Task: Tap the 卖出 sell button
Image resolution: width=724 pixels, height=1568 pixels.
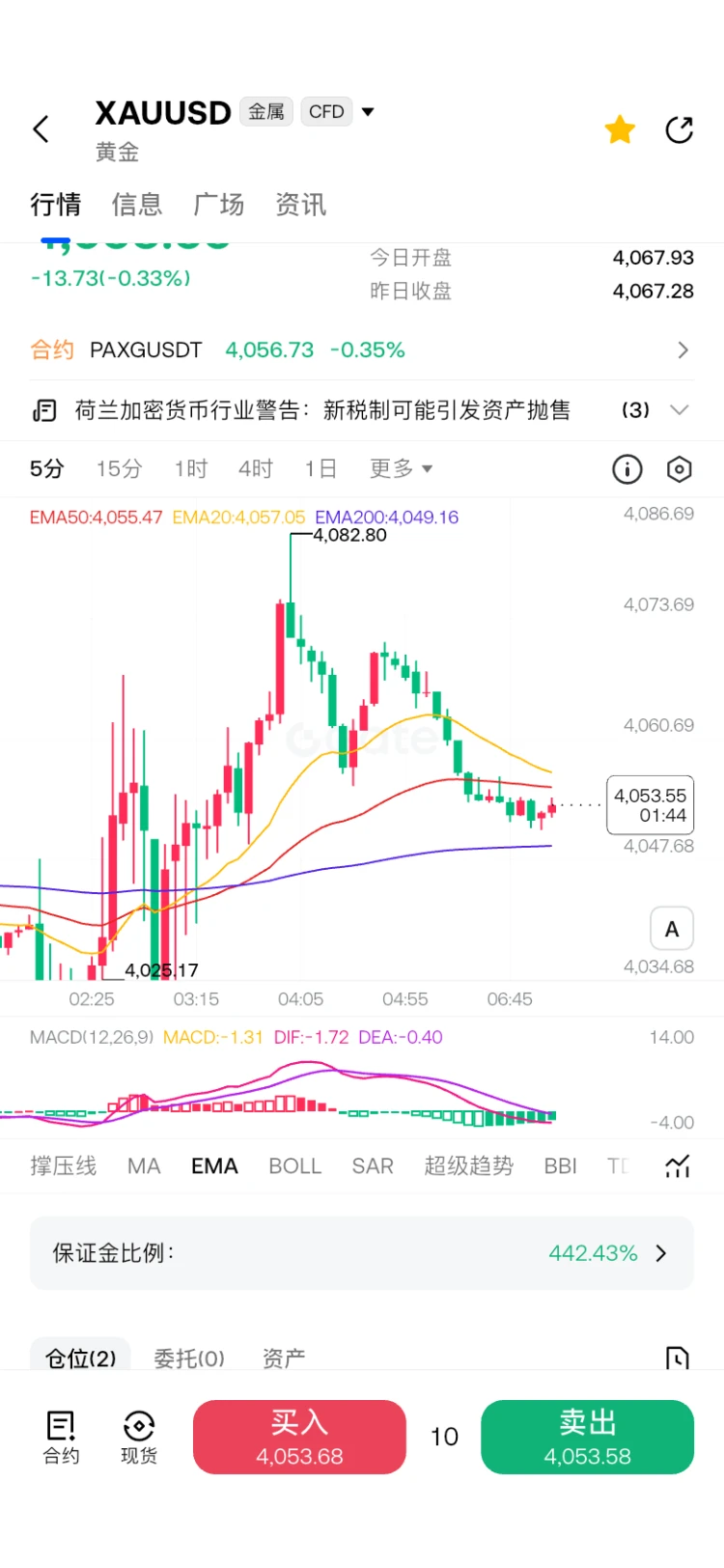Action: (x=587, y=1437)
